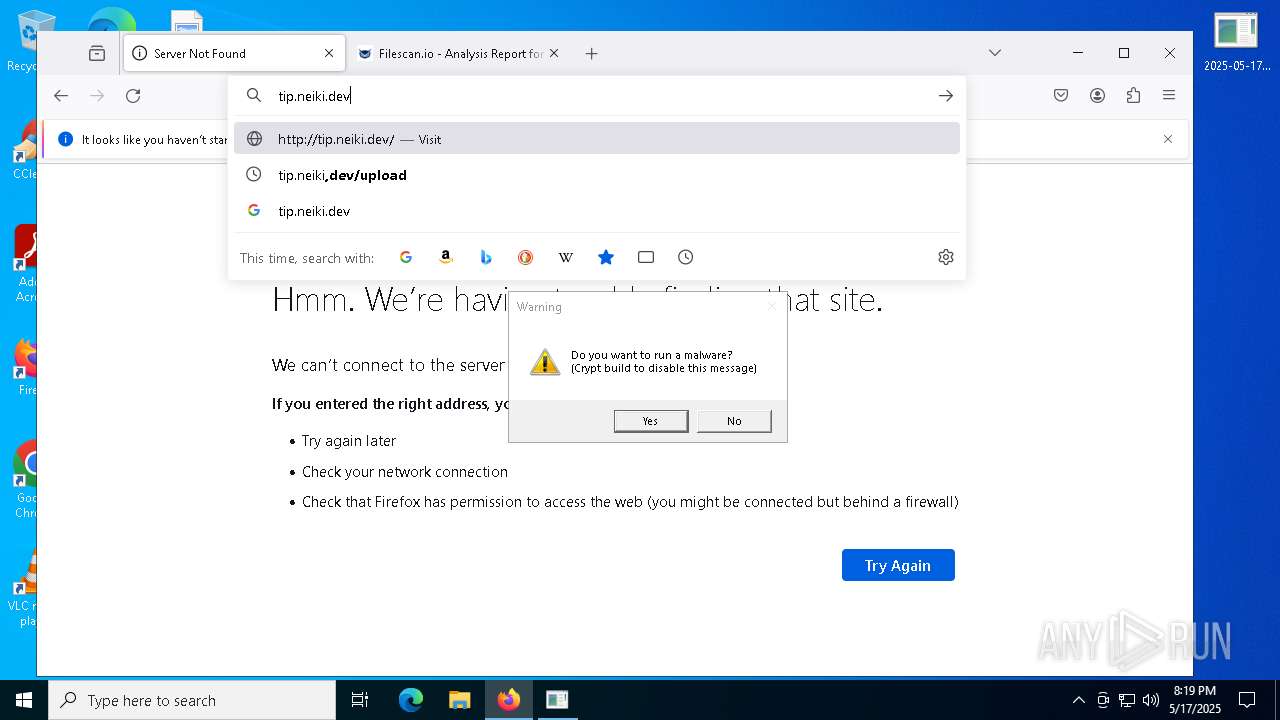
Task: Click the reload page icon
Action: point(133,96)
